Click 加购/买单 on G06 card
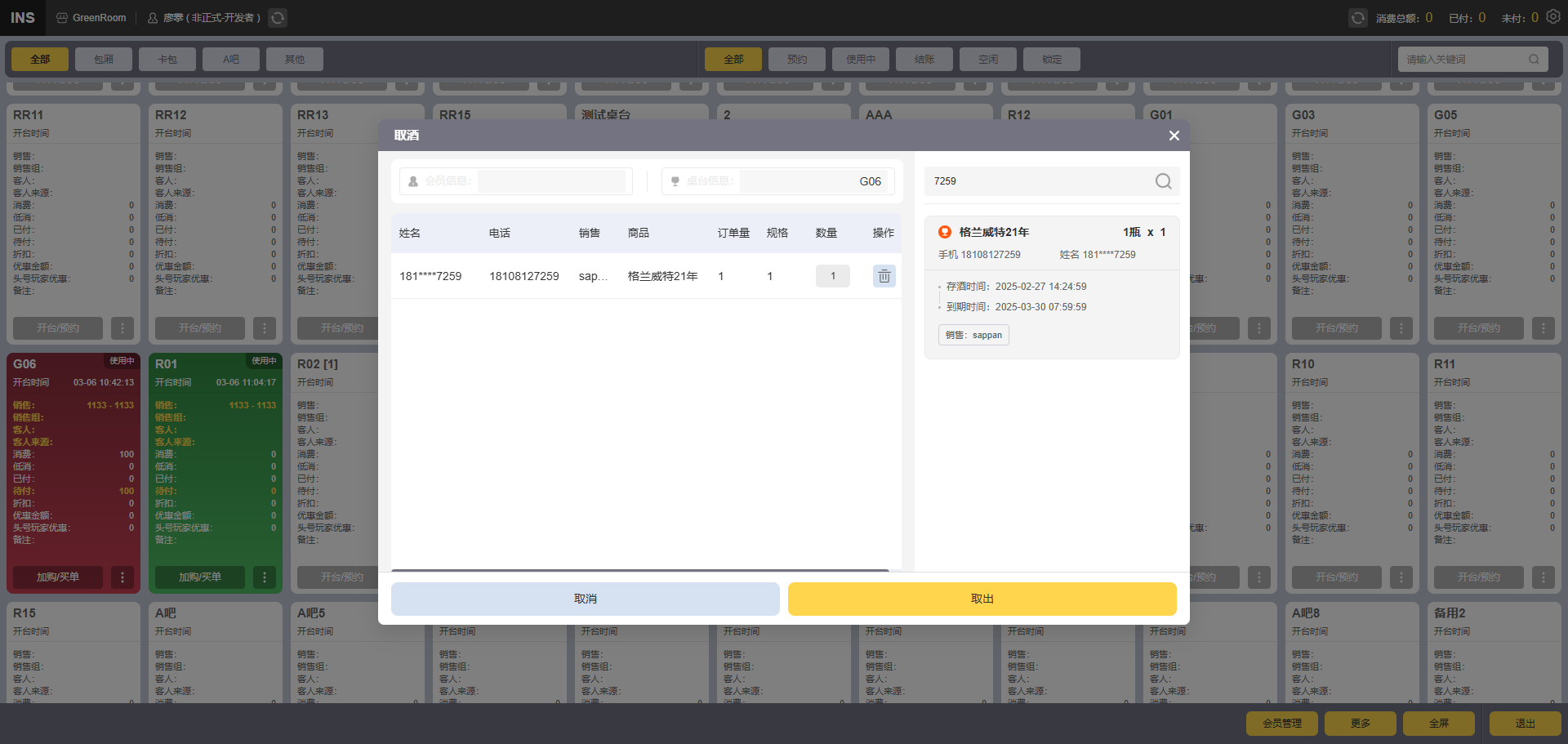The height and width of the screenshot is (744, 1568). 58,577
